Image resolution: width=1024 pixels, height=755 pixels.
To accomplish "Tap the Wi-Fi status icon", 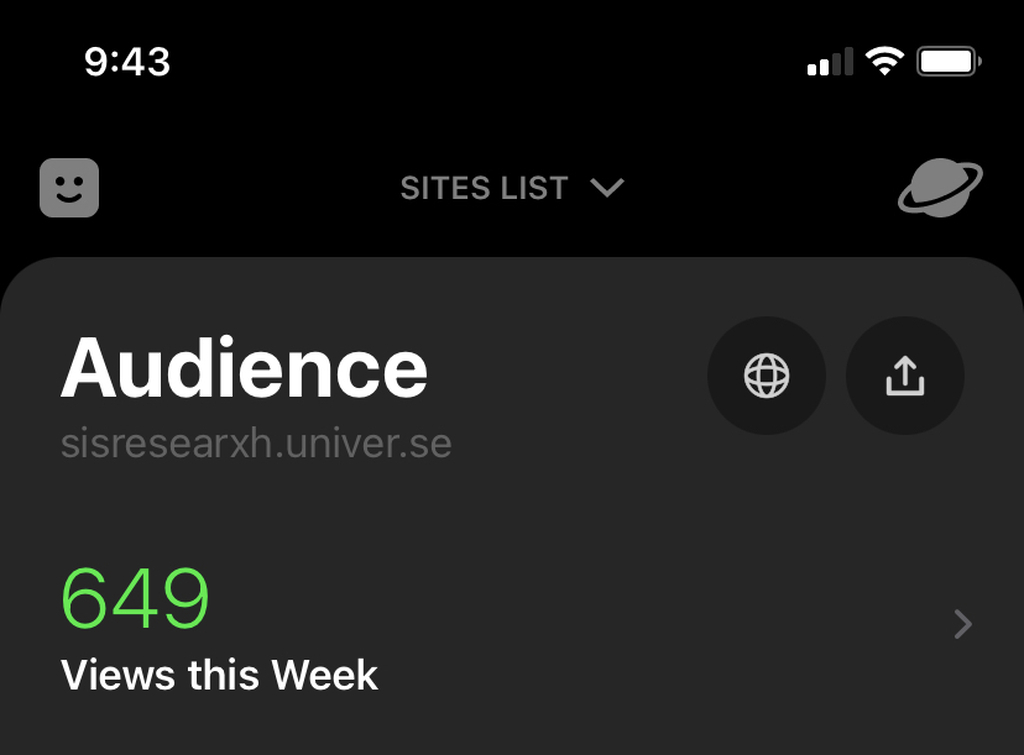I will 884,61.
